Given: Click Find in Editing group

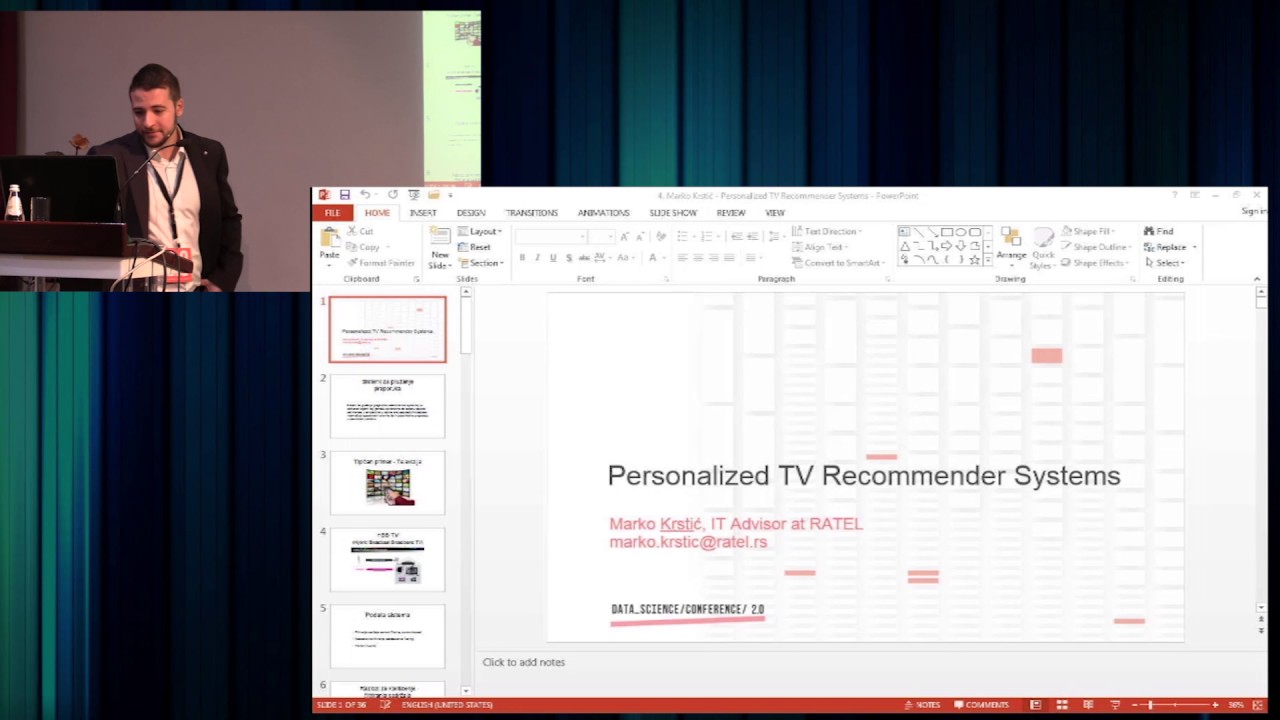Looking at the screenshot, I should [1159, 231].
